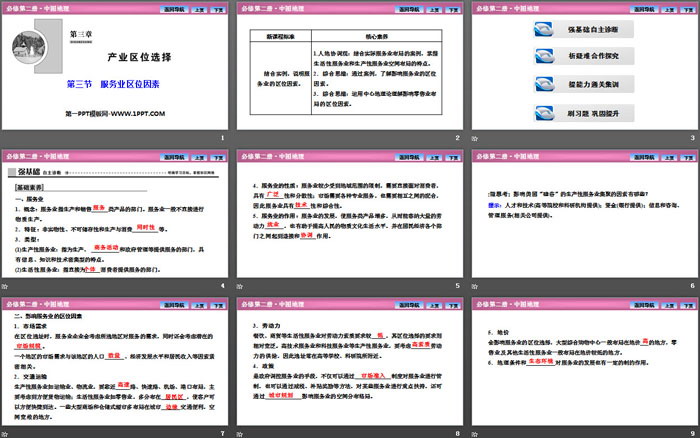
Task: Click 返回导航 button in slide 1 header
Action: point(174,9)
